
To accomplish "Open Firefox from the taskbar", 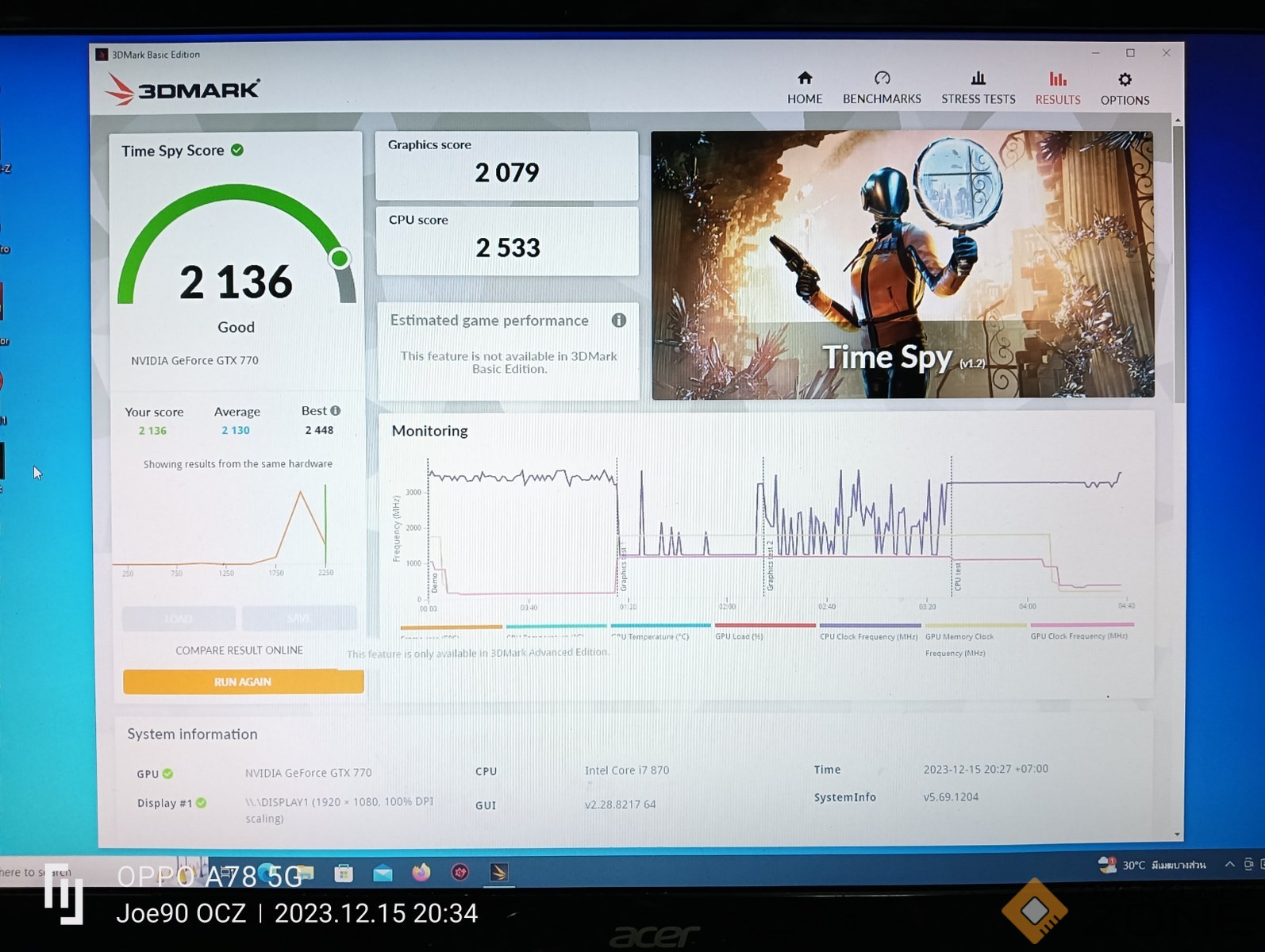I will [421, 873].
